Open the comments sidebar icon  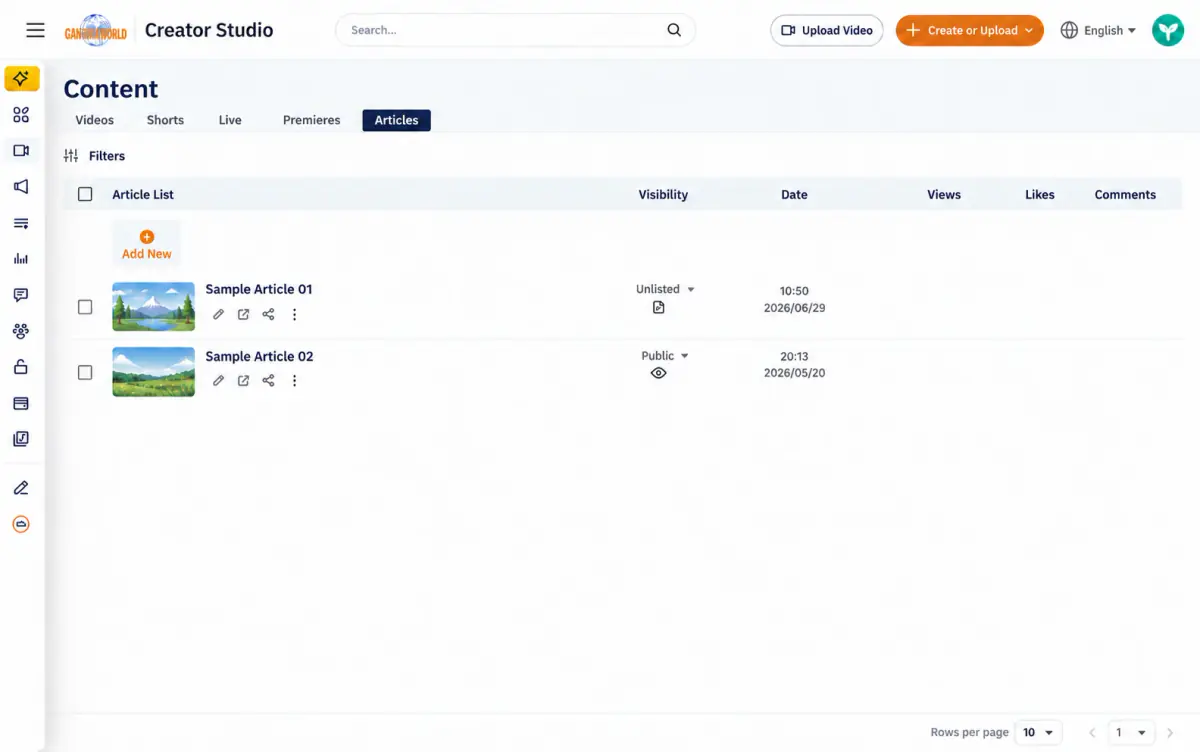(x=21, y=295)
